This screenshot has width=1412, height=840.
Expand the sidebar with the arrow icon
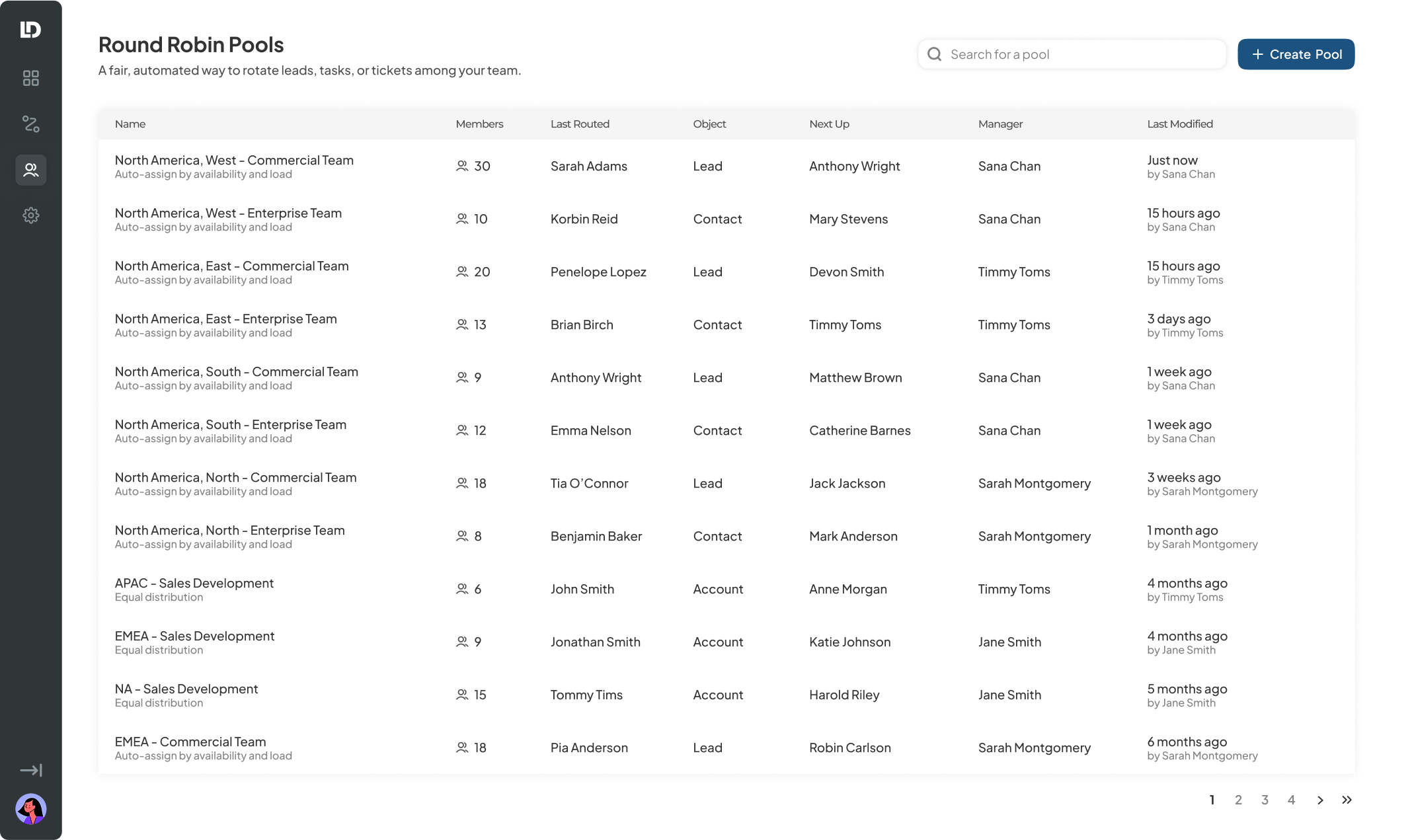30,771
